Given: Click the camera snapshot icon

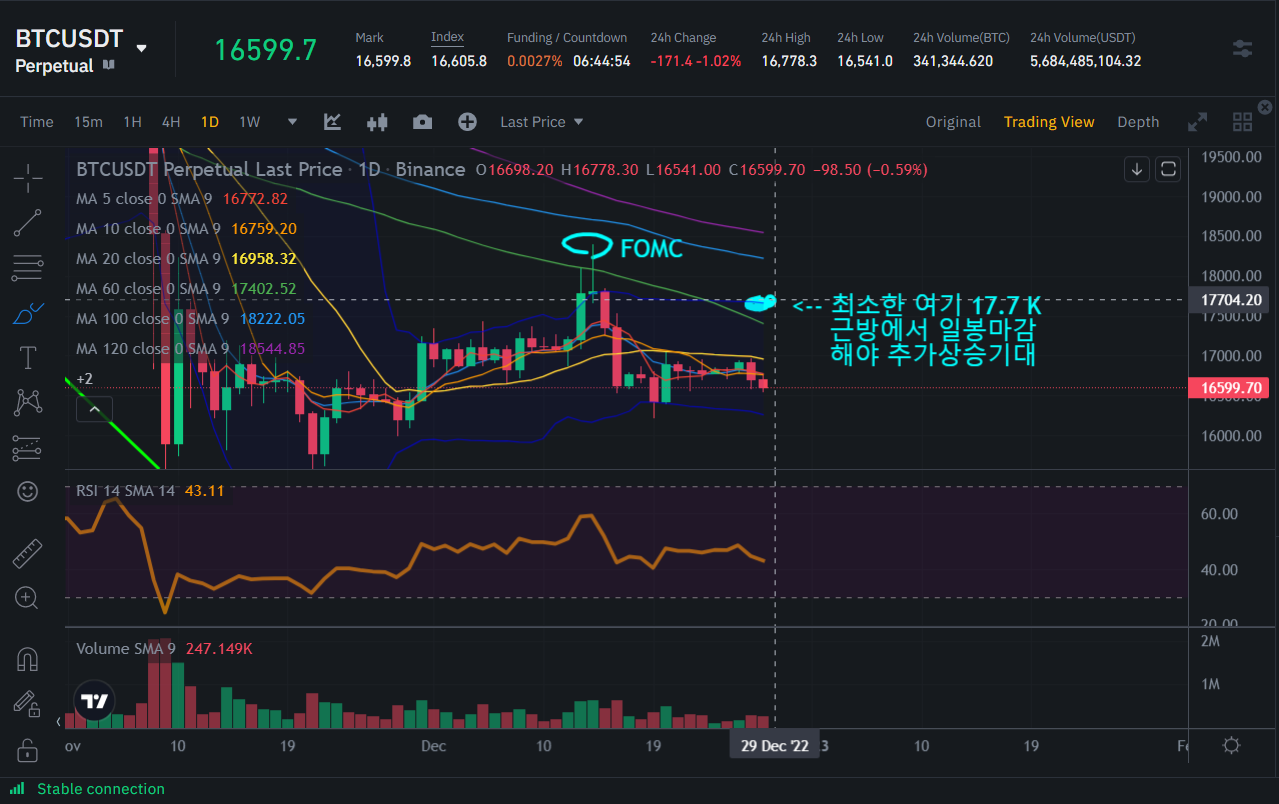Looking at the screenshot, I should (x=422, y=122).
